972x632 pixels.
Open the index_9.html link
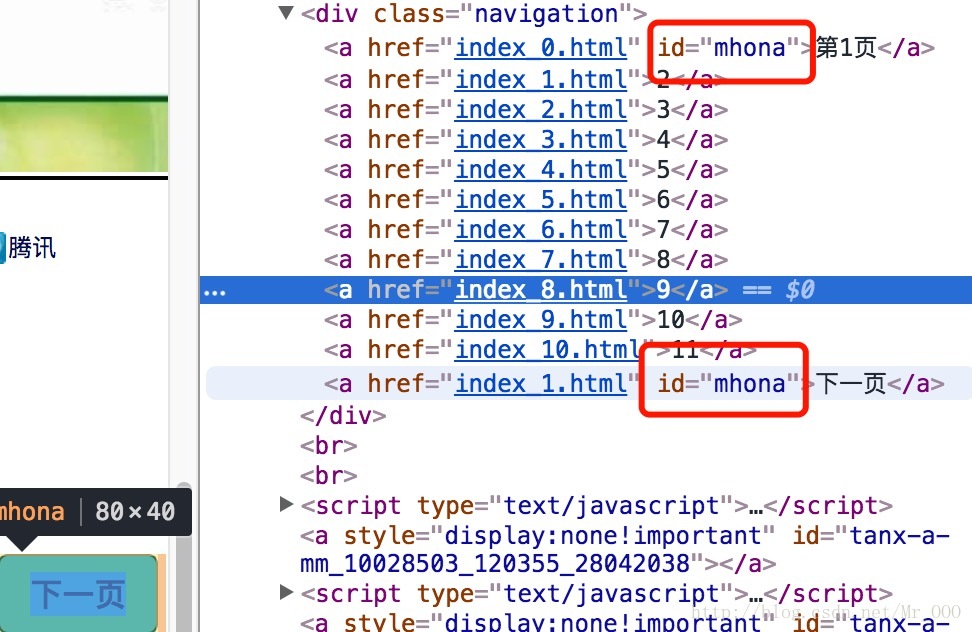(541, 320)
